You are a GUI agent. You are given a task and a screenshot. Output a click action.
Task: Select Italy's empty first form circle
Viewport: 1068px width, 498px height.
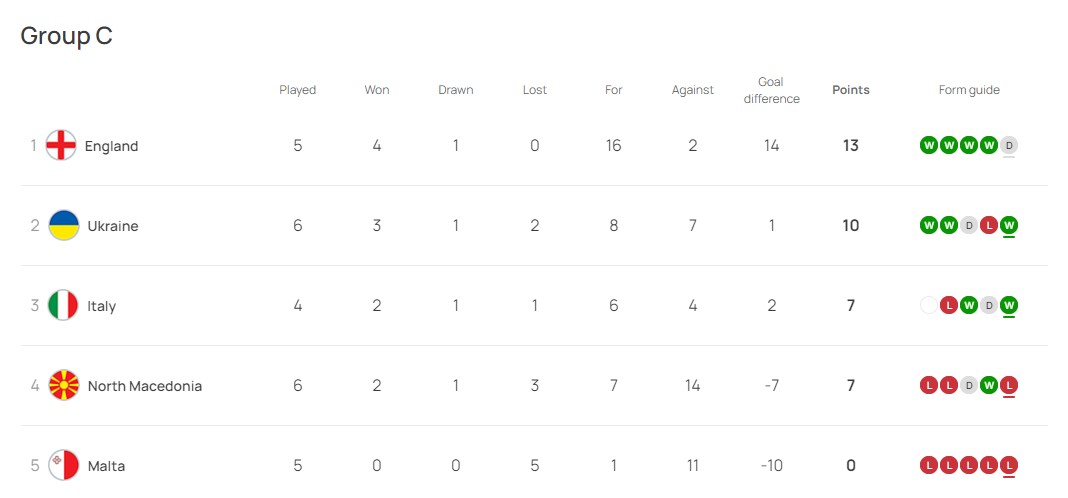click(928, 305)
